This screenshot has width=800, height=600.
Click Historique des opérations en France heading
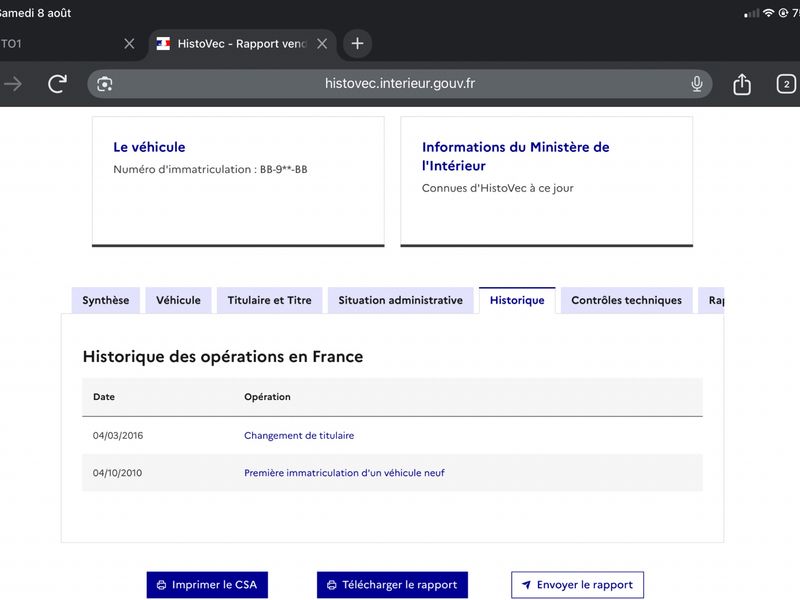223,357
